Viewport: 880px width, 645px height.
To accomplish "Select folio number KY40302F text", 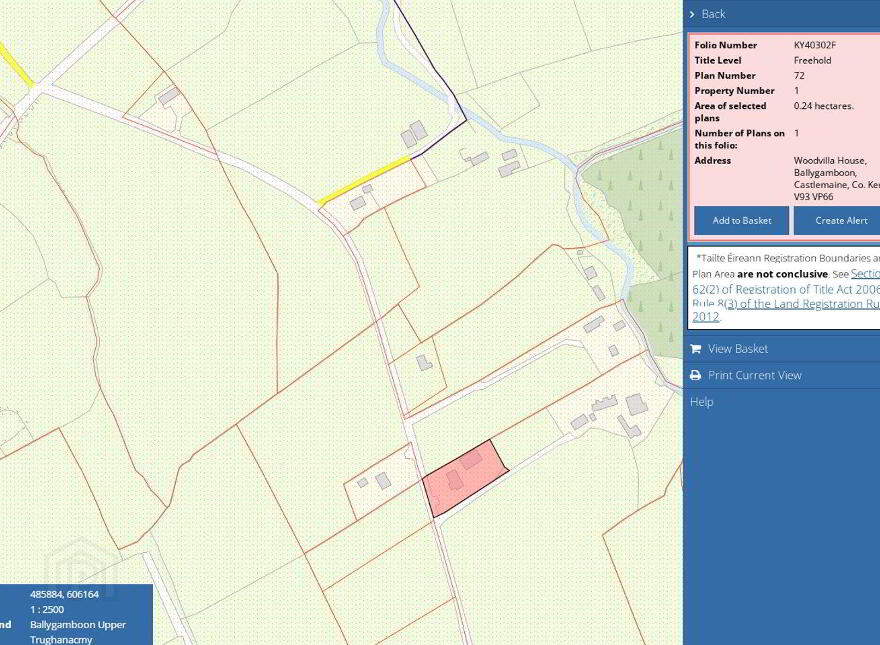I will (814, 45).
